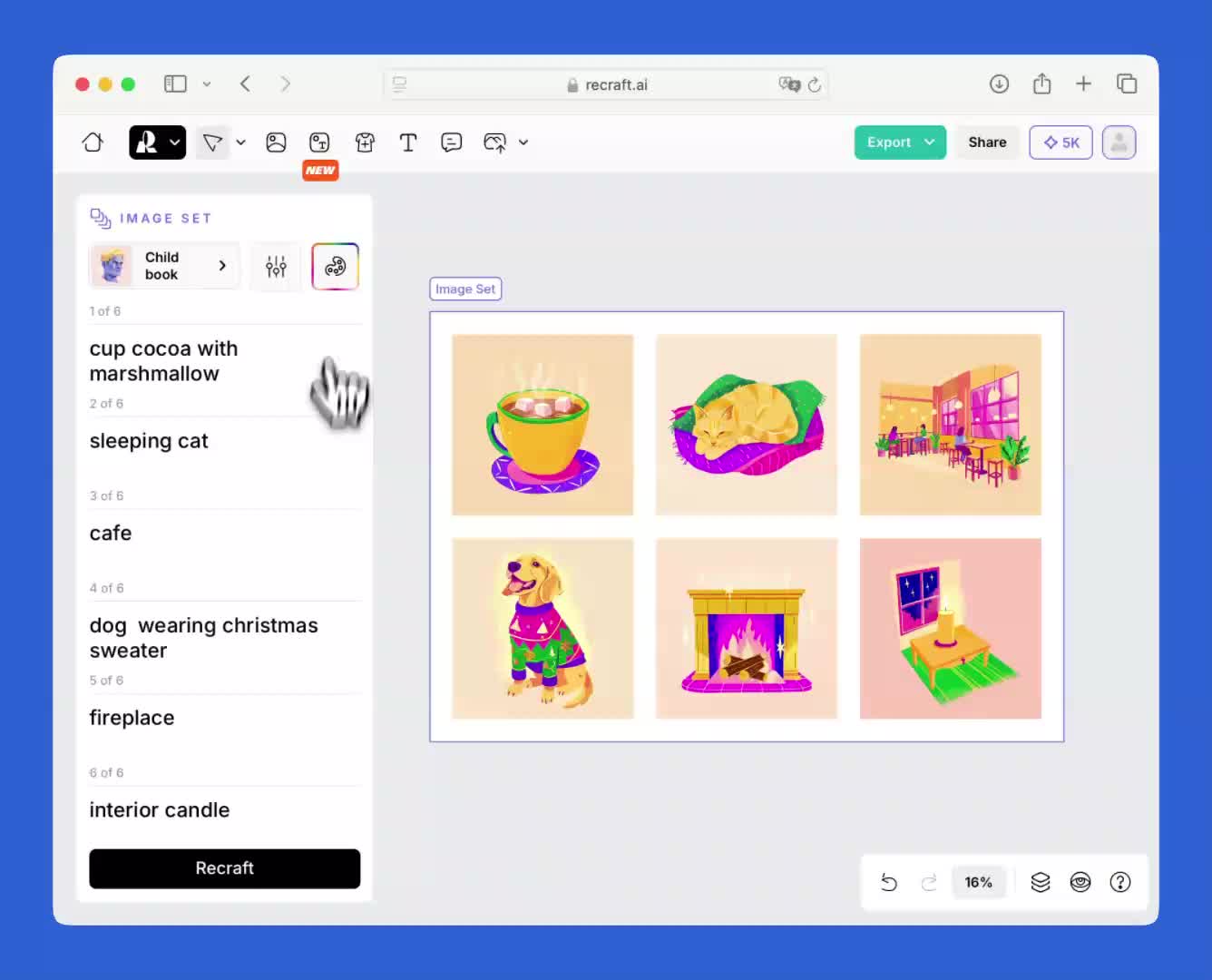This screenshot has width=1212, height=980.
Task: Click the redo arrow
Action: 929,882
